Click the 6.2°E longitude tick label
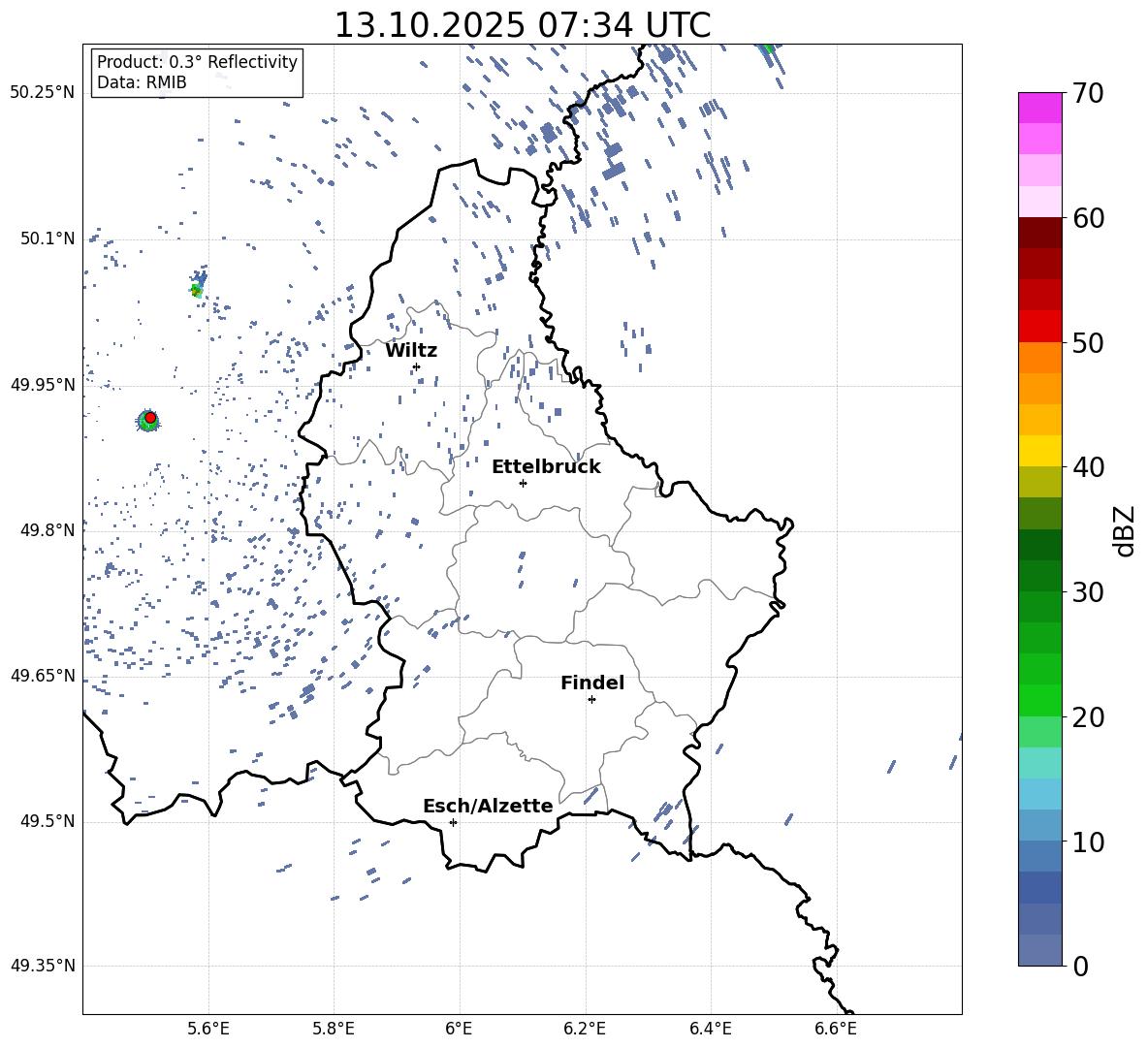The image size is (1148, 1048). click(585, 1028)
